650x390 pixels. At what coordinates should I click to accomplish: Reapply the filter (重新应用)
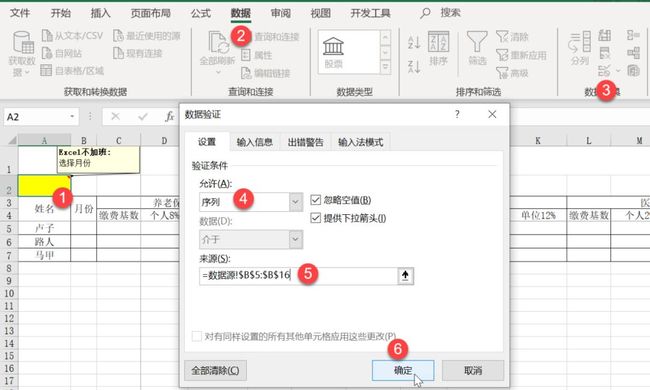pos(521,55)
